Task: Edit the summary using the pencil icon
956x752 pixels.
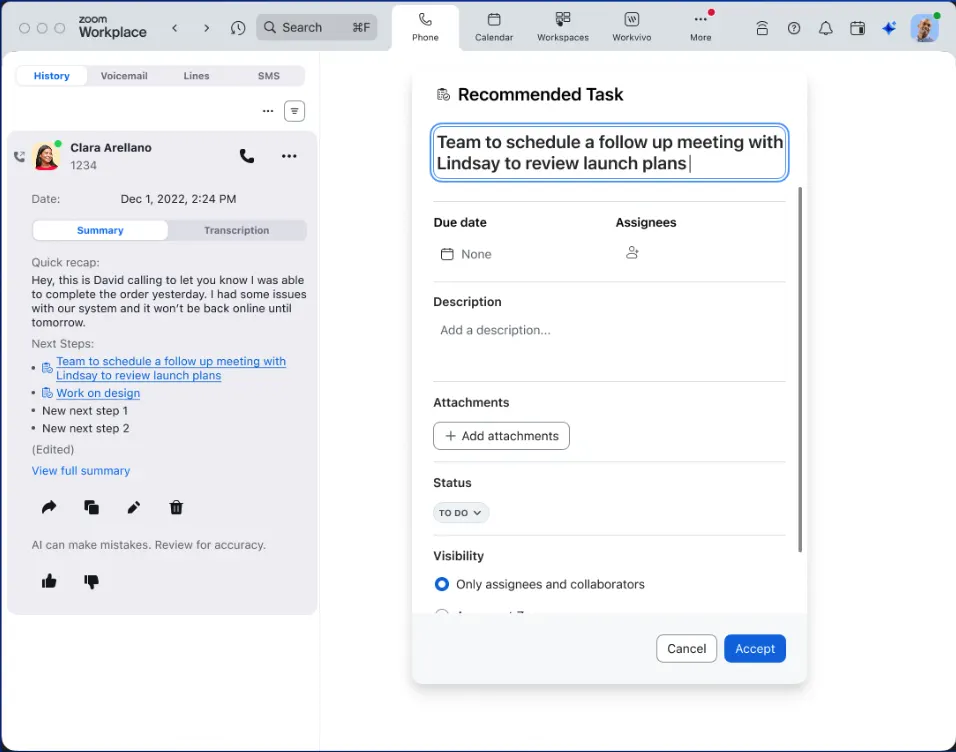Action: pyautogui.click(x=133, y=507)
